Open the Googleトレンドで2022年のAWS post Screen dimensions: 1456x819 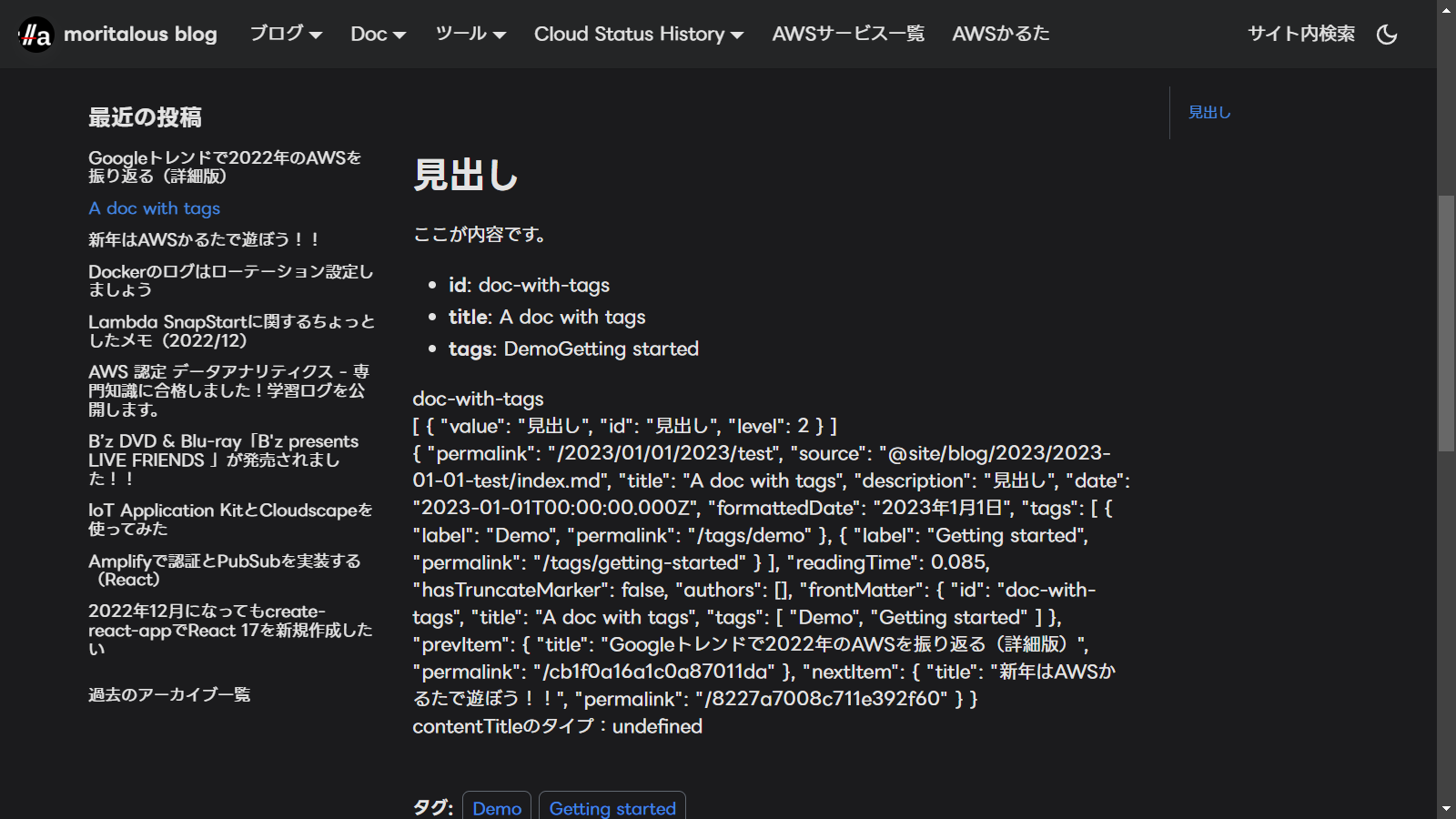pyautogui.click(x=225, y=167)
